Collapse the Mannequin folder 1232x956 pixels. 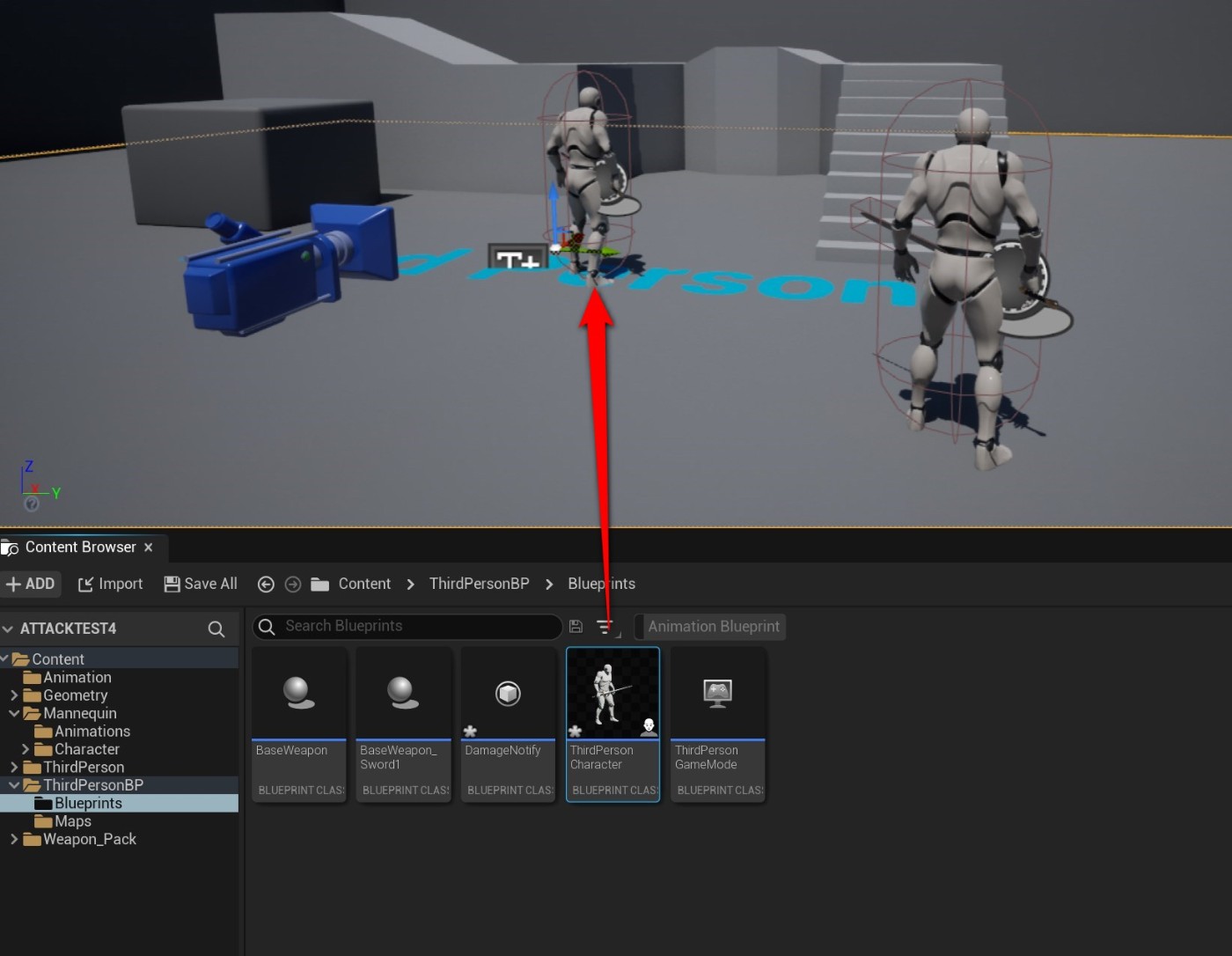click(13, 713)
